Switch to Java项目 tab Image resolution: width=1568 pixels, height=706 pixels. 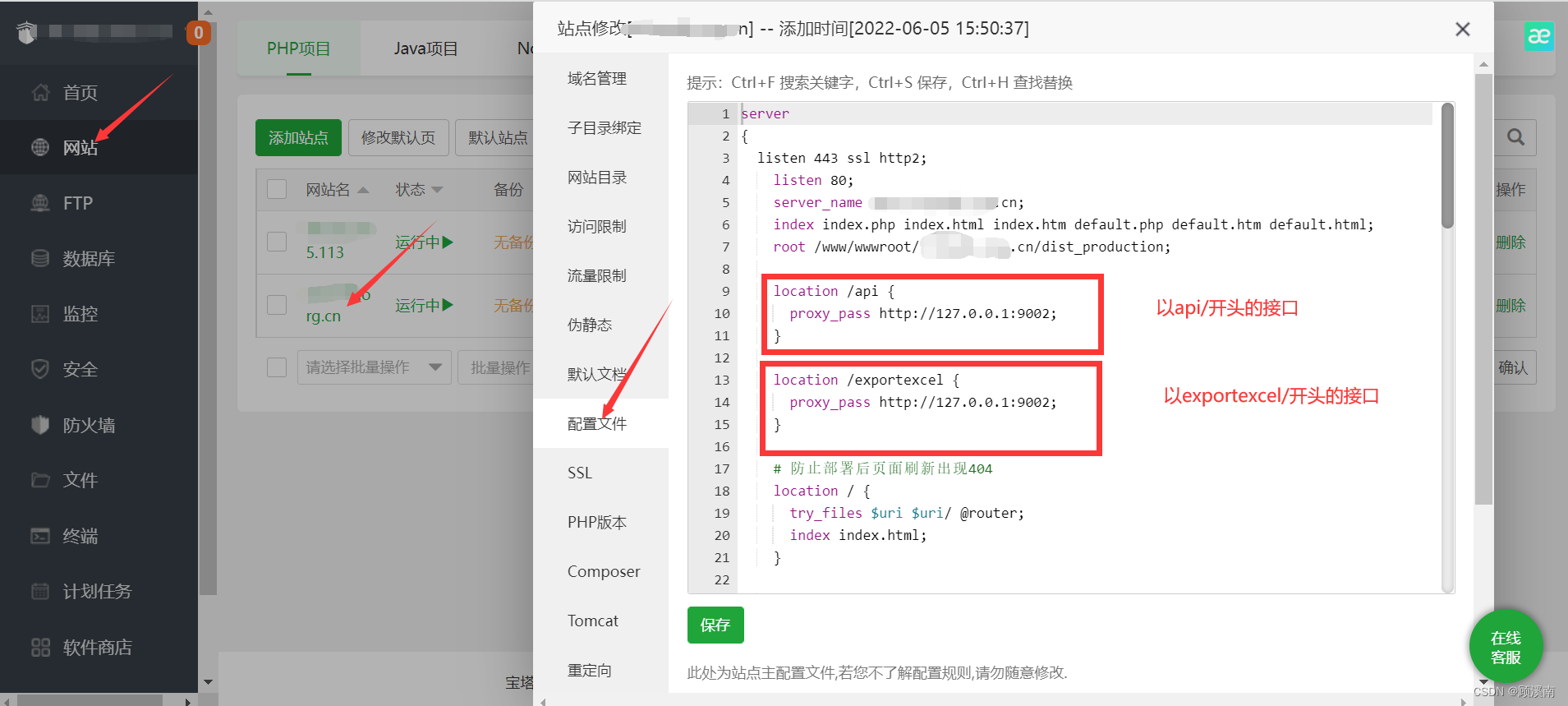pos(425,48)
